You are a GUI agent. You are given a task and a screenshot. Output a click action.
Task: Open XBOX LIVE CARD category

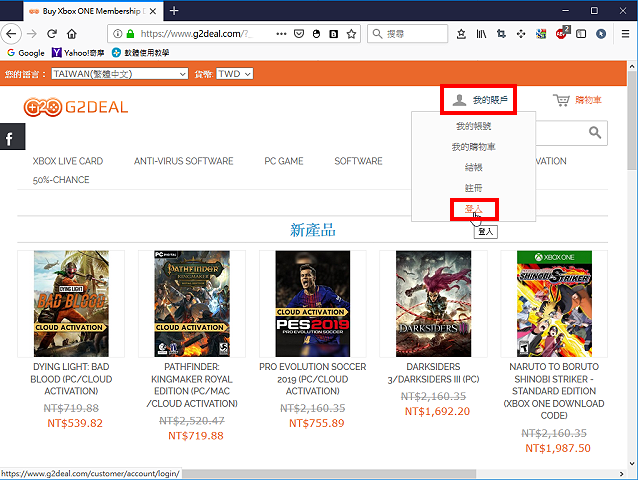[68, 161]
